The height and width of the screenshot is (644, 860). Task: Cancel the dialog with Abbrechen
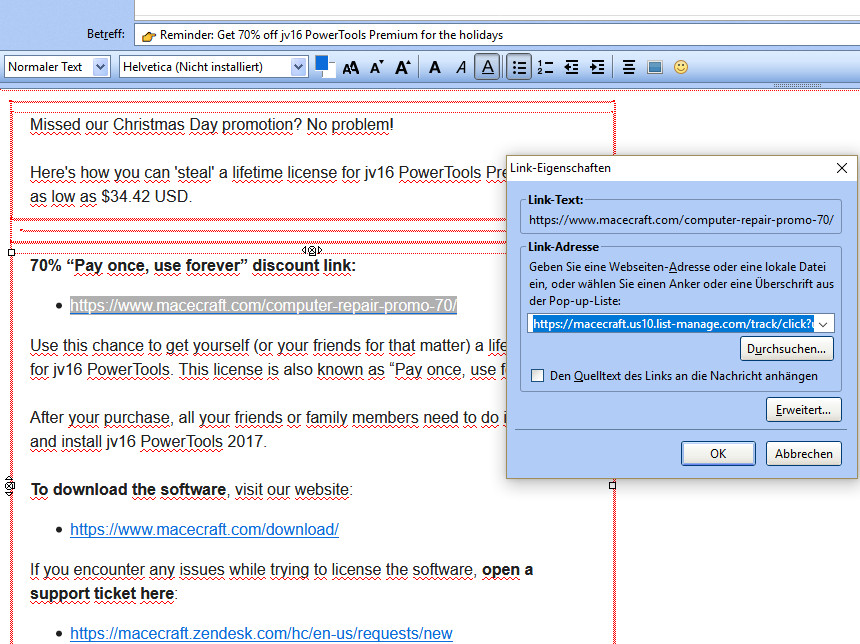tap(804, 454)
